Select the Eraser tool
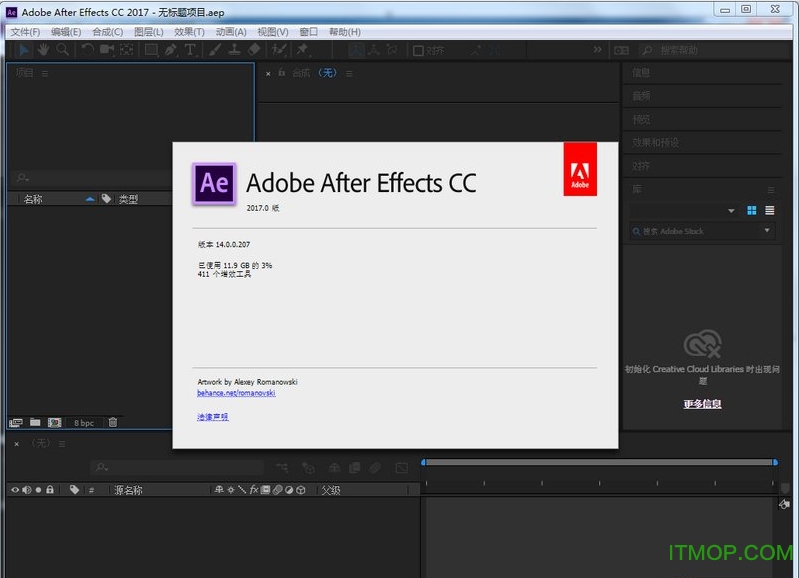Viewport: 799px width, 578px height. 254,50
